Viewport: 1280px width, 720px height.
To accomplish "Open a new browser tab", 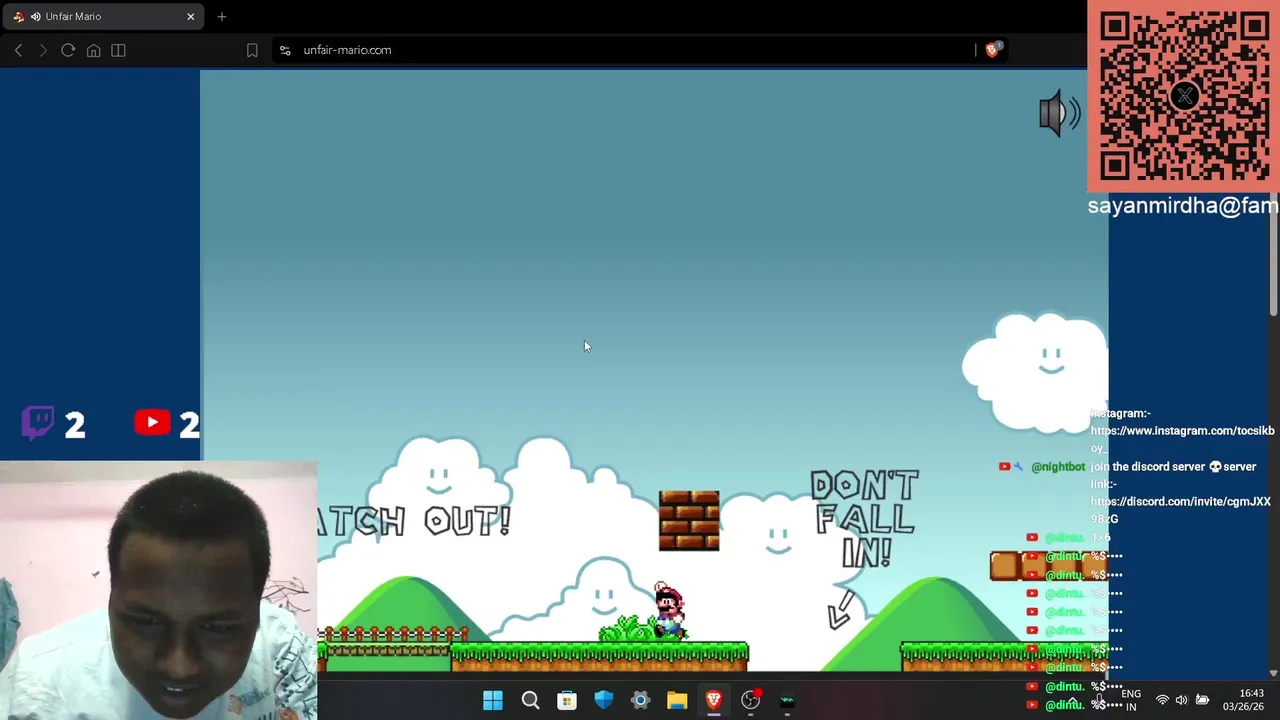I will click(222, 17).
